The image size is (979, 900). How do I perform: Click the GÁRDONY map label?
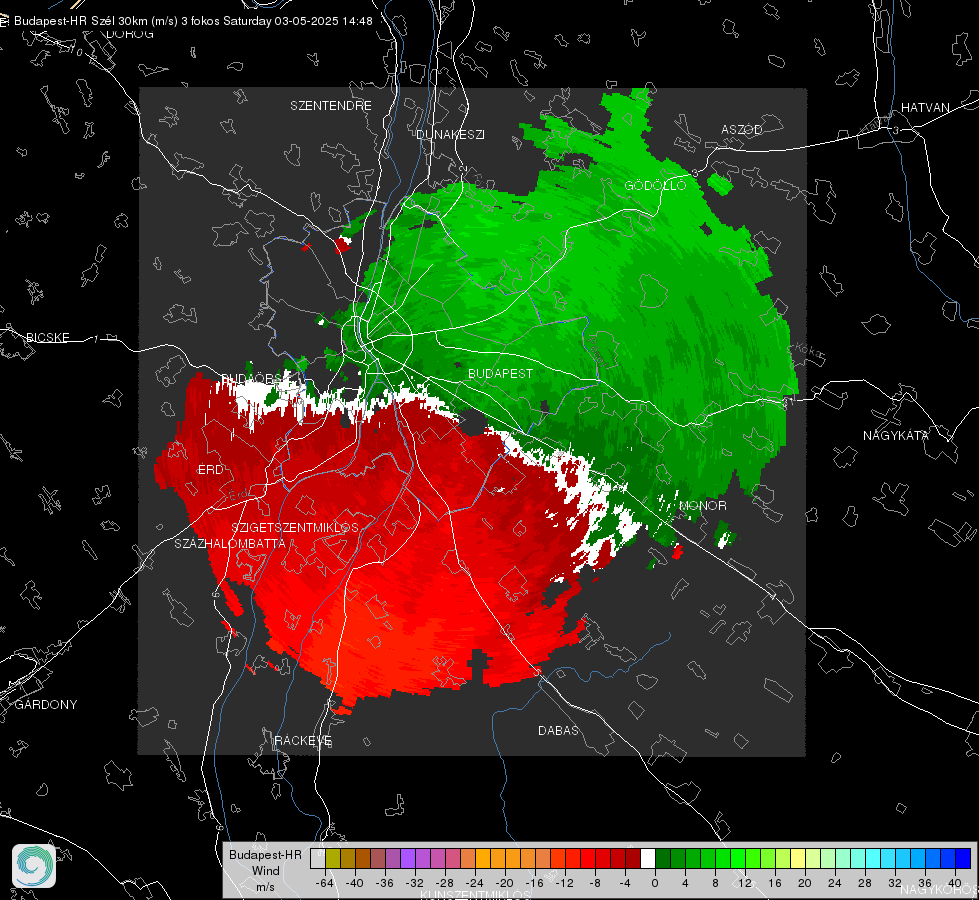coord(46,704)
